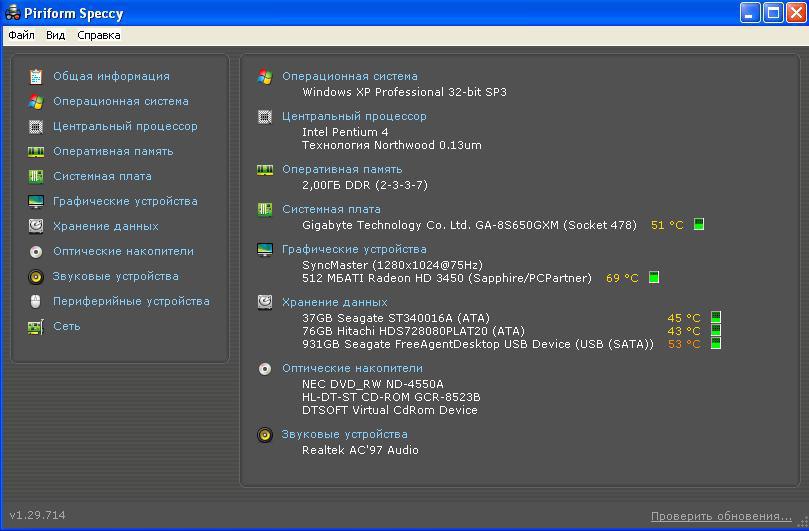Open the Общая информация clipboard icon
This screenshot has width=809, height=531.
[x=36, y=76]
